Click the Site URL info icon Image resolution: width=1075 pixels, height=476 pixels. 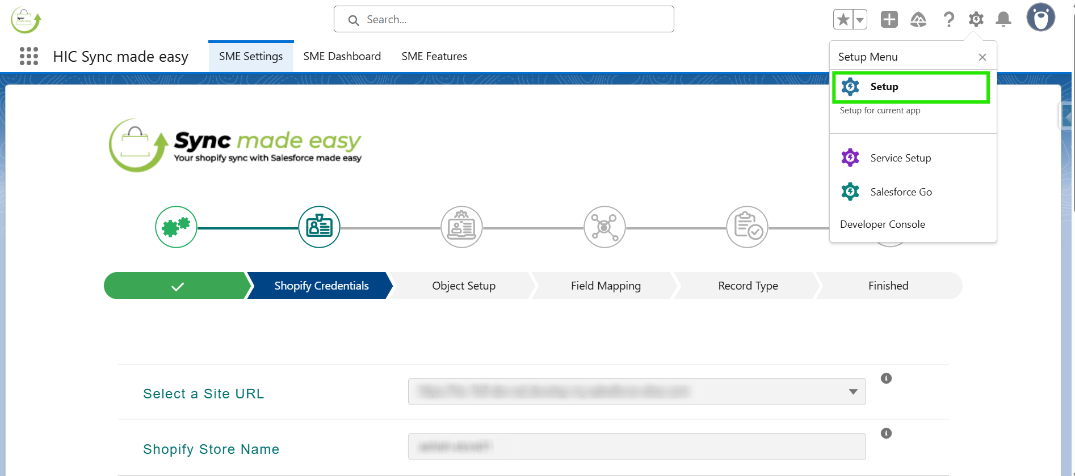tap(886, 379)
